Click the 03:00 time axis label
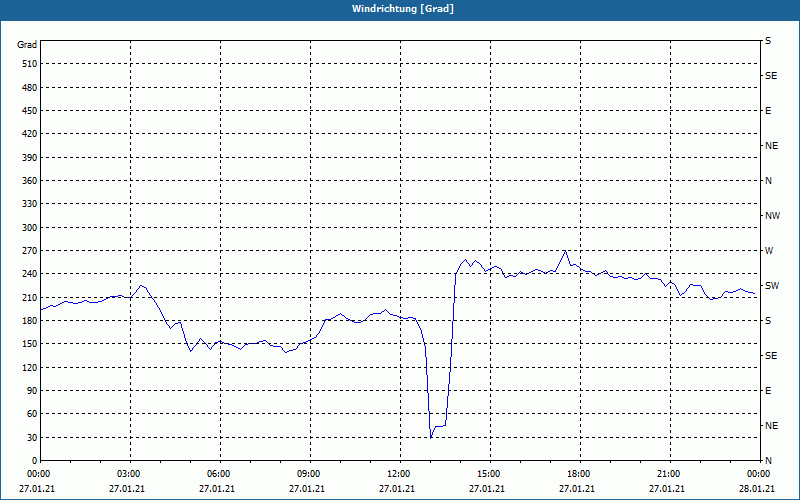This screenshot has width=800, height=500. [x=128, y=474]
